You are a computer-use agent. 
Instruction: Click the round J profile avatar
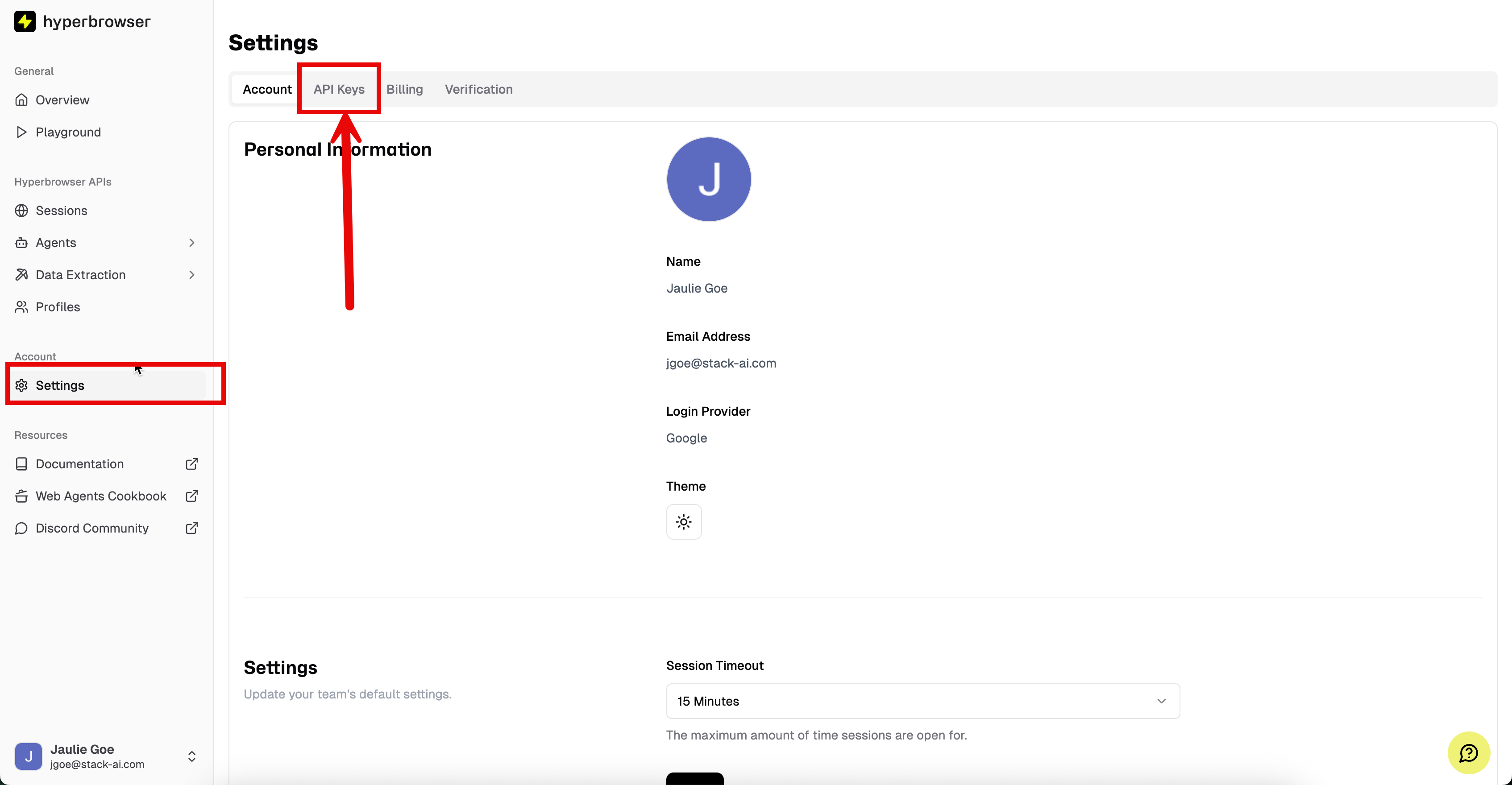pyautogui.click(x=708, y=180)
